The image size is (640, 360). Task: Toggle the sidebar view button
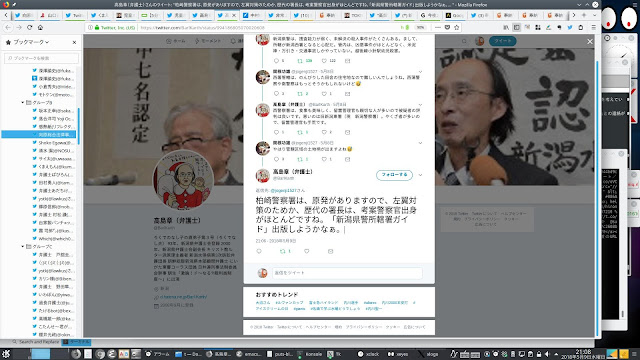pos(516,27)
